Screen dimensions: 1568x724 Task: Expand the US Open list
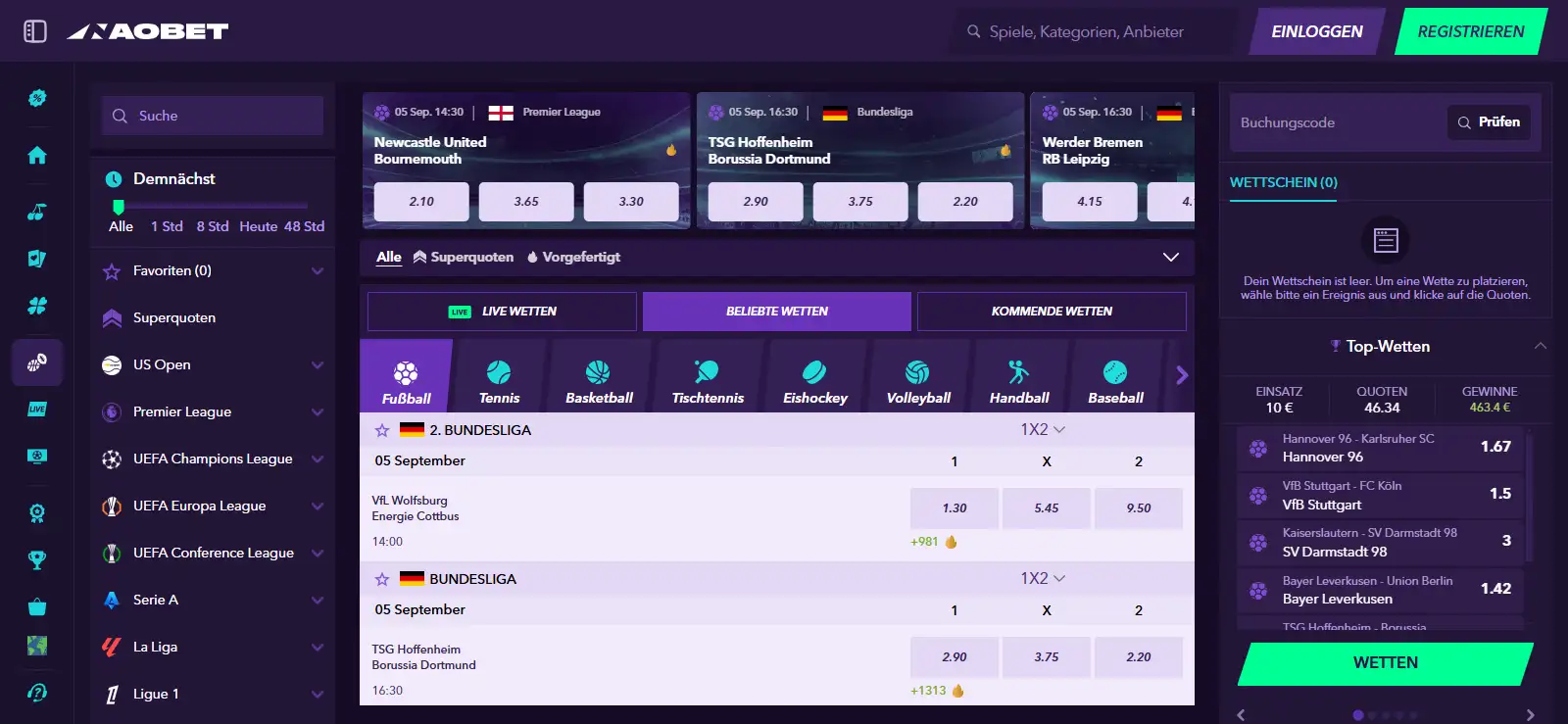318,364
